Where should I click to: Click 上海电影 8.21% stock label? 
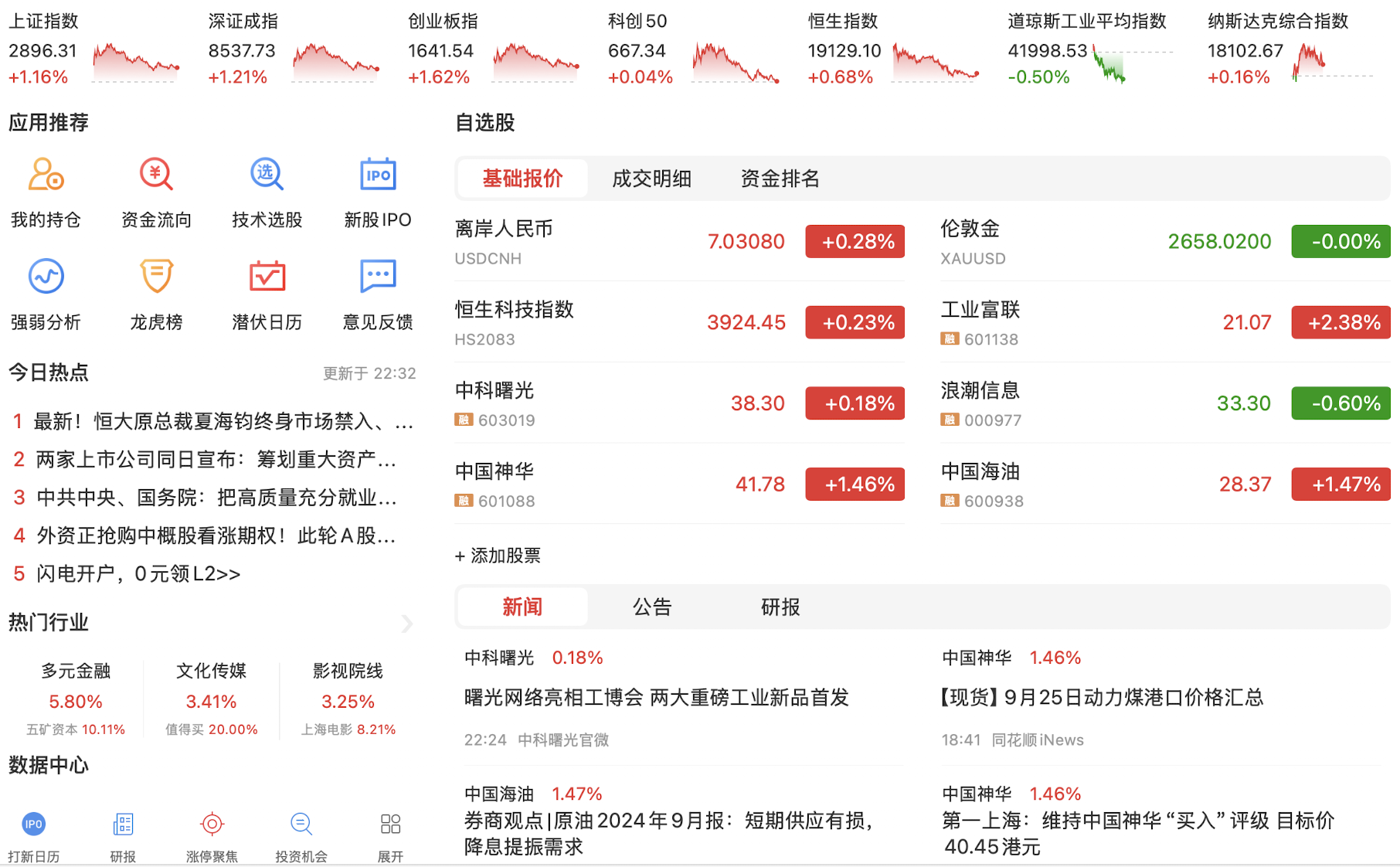(348, 729)
